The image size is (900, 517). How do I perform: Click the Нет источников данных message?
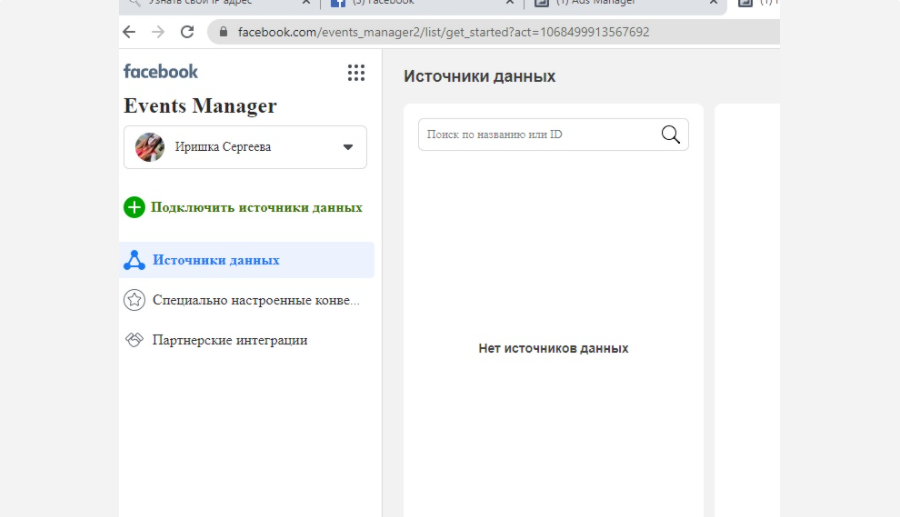553,348
